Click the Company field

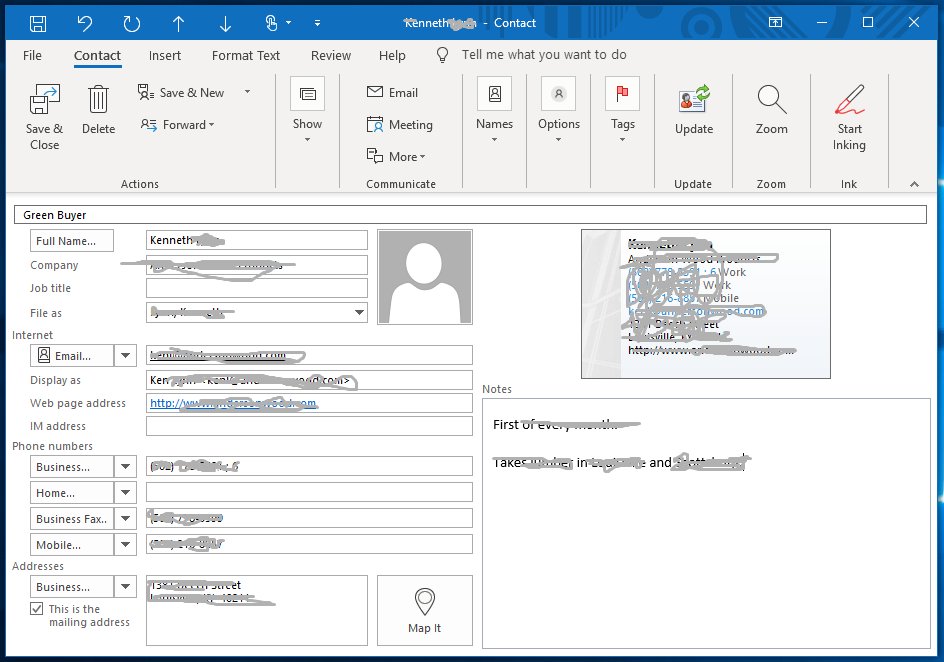tap(256, 265)
